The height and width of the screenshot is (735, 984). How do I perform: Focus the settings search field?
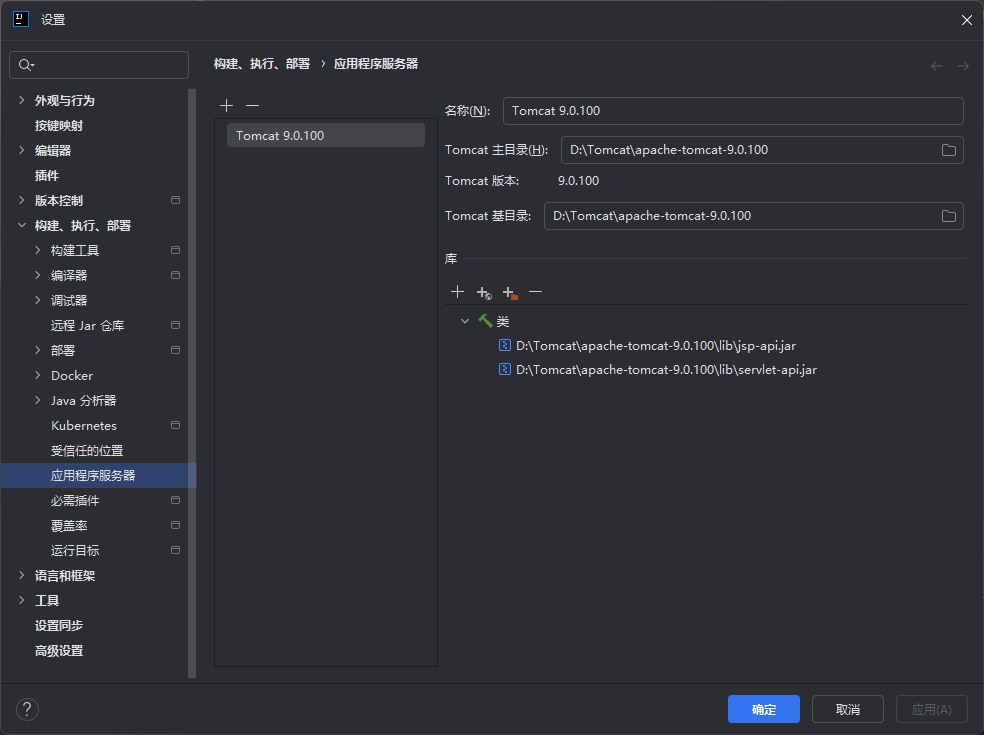[99, 65]
